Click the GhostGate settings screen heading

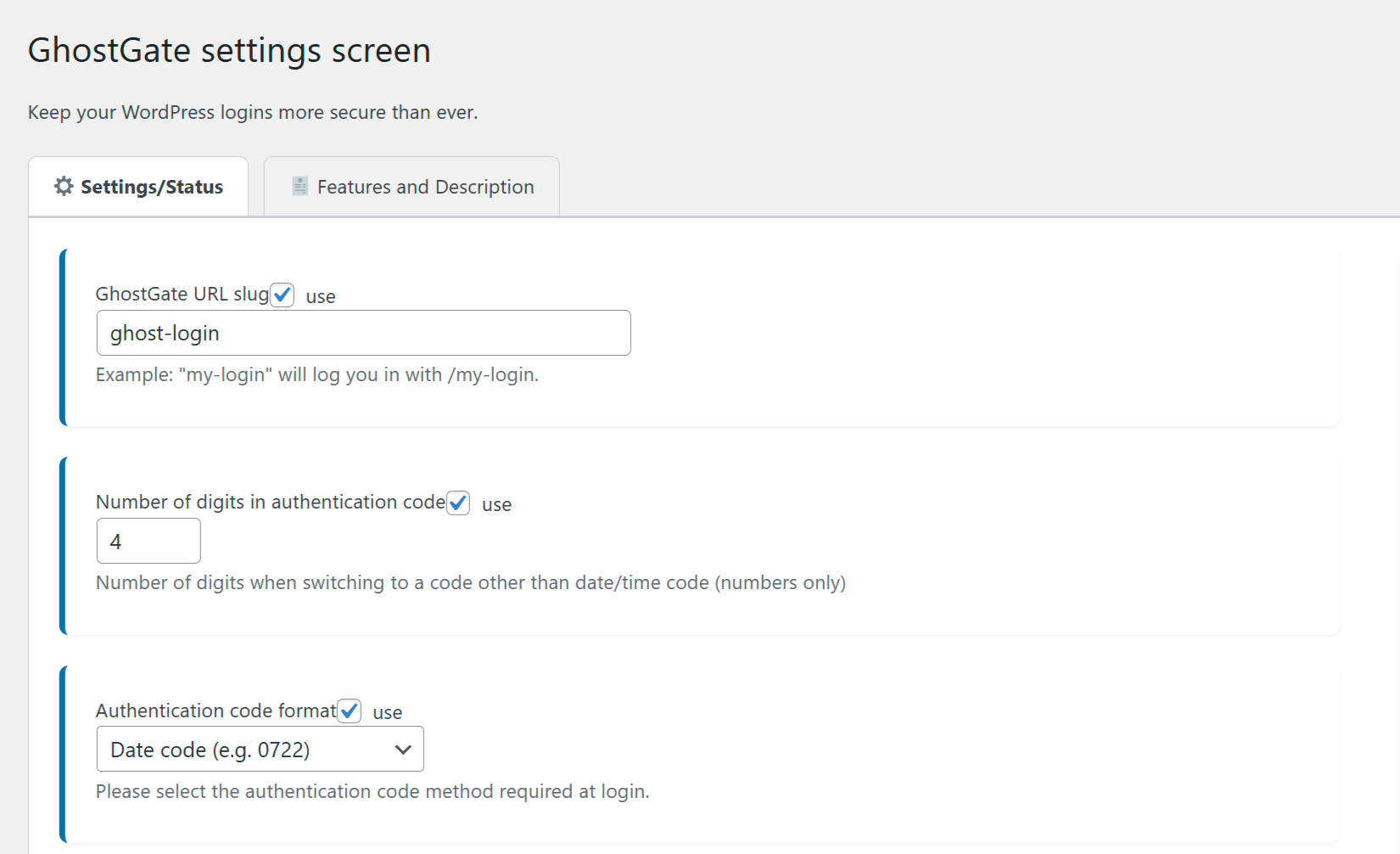[x=229, y=50]
